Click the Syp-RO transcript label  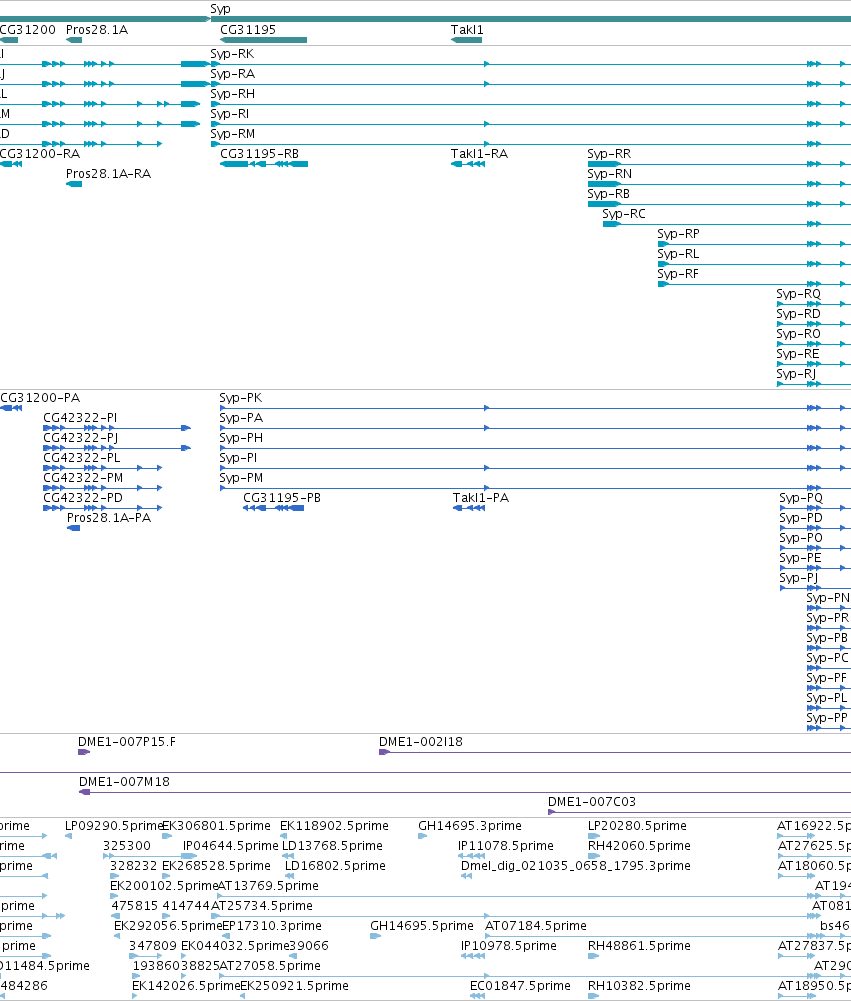(x=798, y=333)
